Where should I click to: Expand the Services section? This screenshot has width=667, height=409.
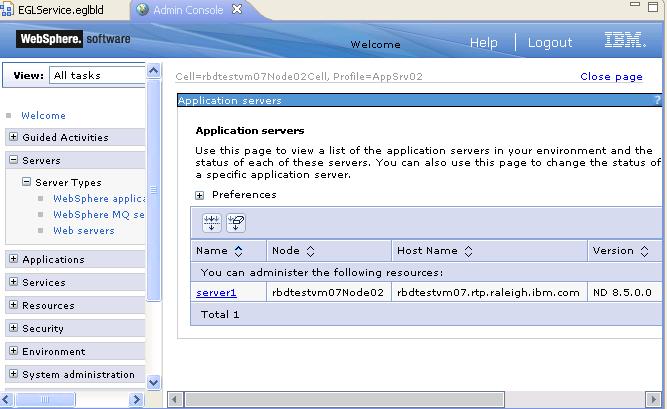pyautogui.click(x=14, y=282)
